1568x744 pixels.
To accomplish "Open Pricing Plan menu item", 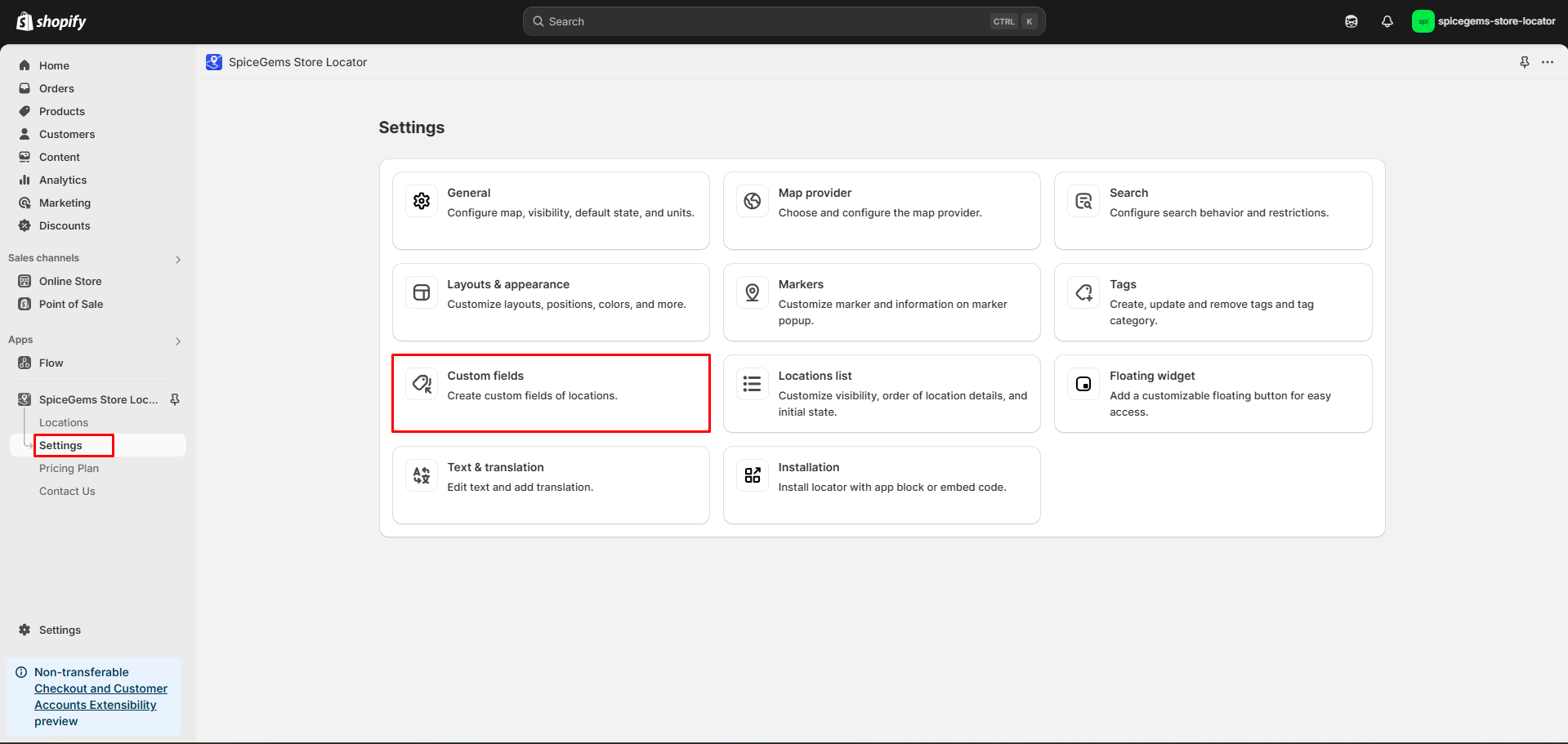I will pos(69,468).
